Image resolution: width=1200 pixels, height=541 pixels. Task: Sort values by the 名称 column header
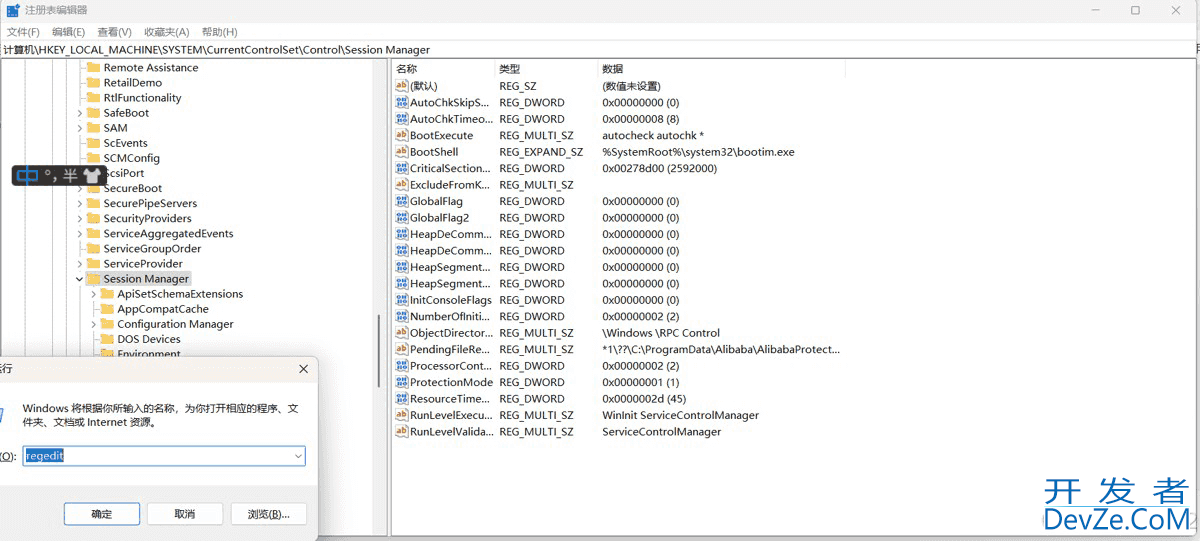point(444,69)
